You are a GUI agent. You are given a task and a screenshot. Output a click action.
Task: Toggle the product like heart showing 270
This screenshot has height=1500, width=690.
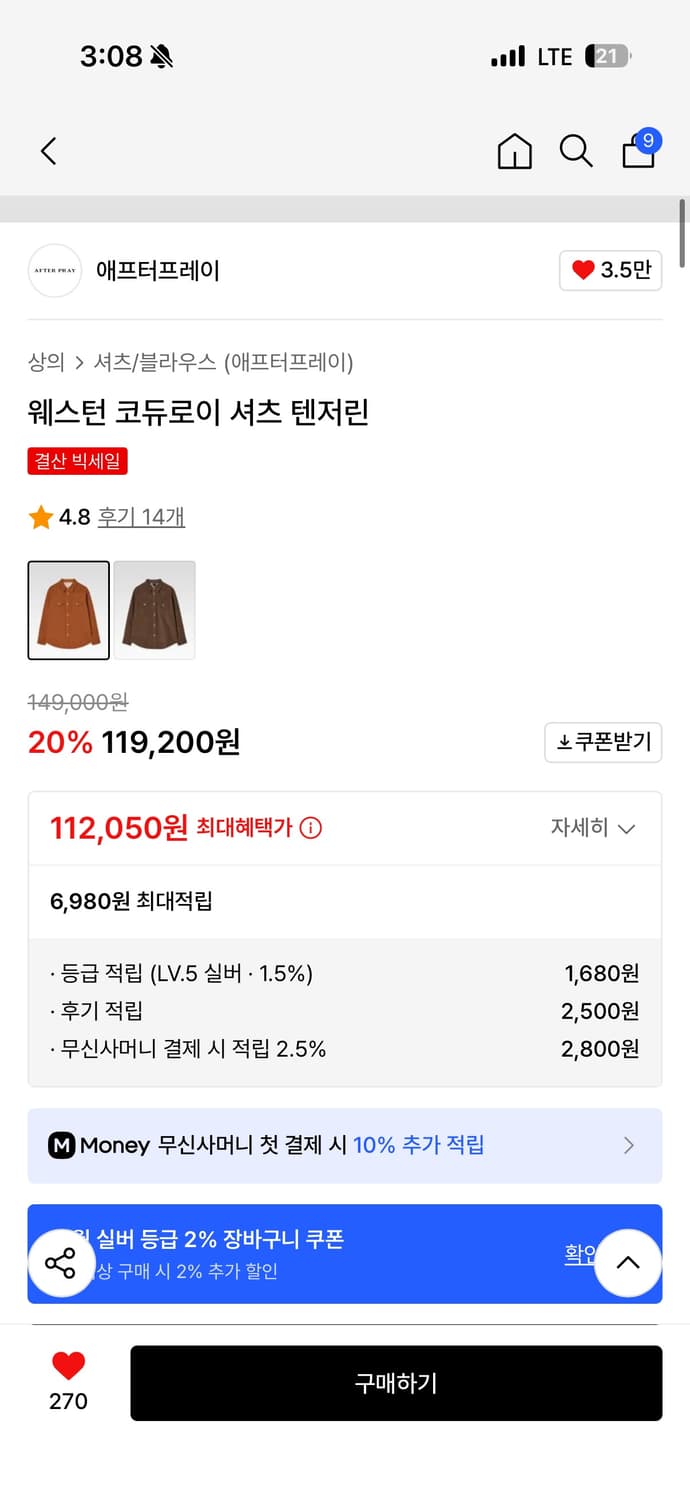66,1368
